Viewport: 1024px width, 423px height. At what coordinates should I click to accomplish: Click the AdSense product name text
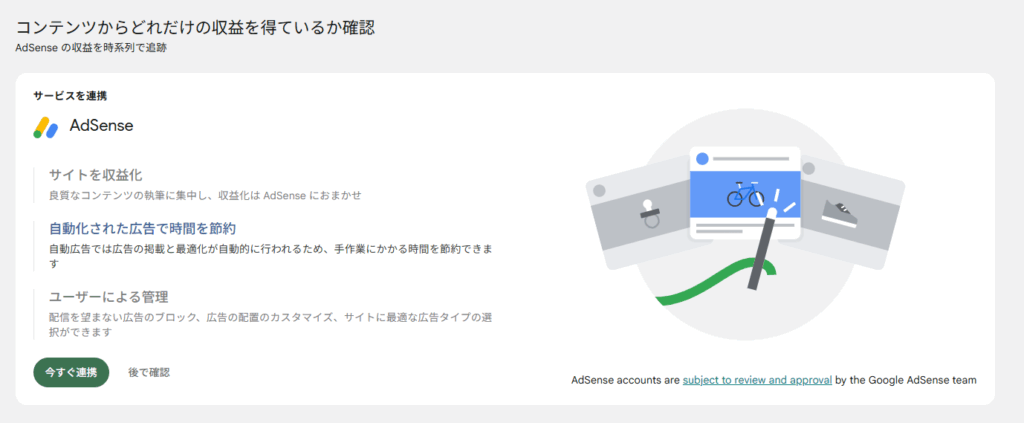101,126
